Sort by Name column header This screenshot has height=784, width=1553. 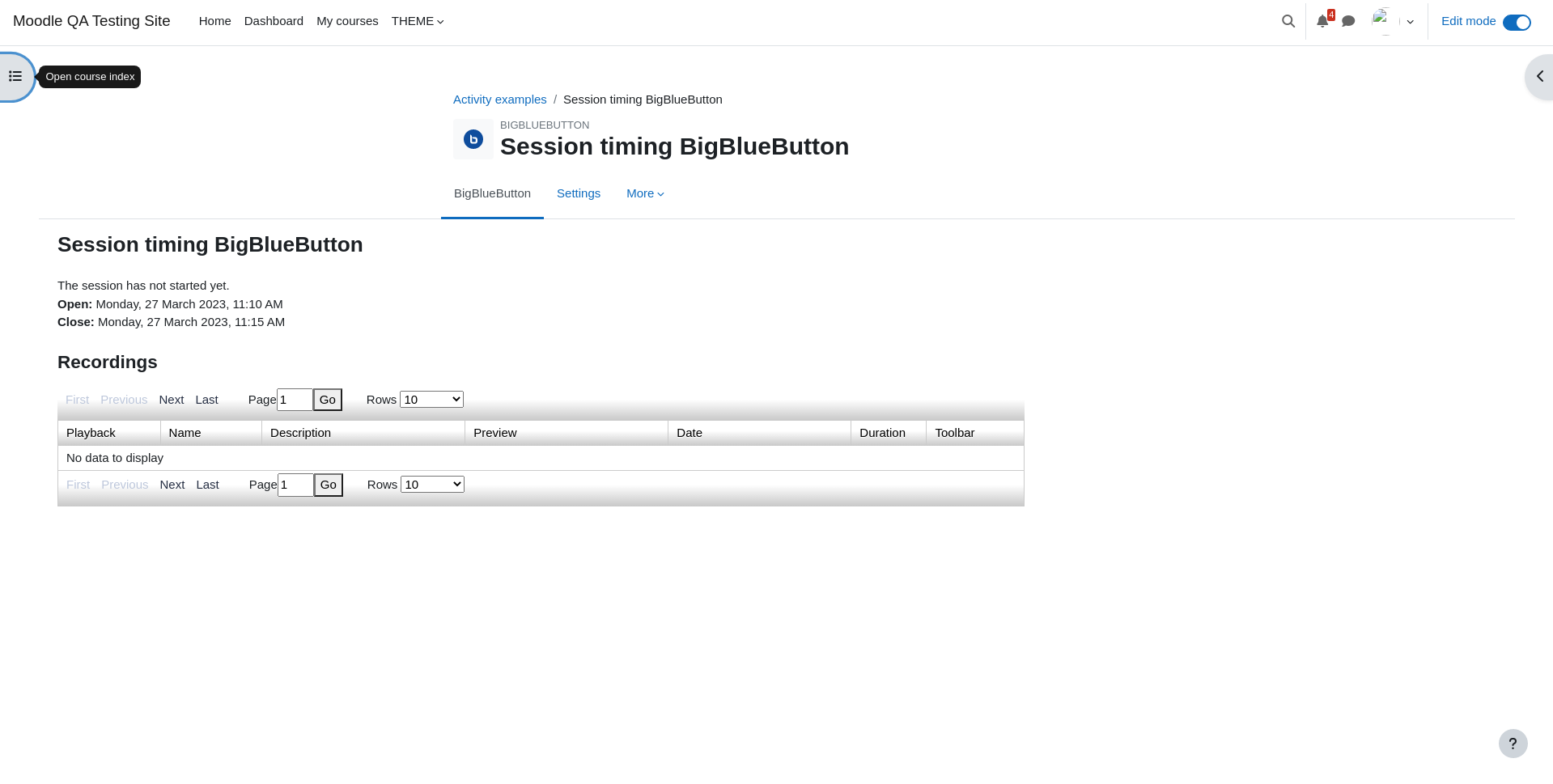pyautogui.click(x=211, y=433)
